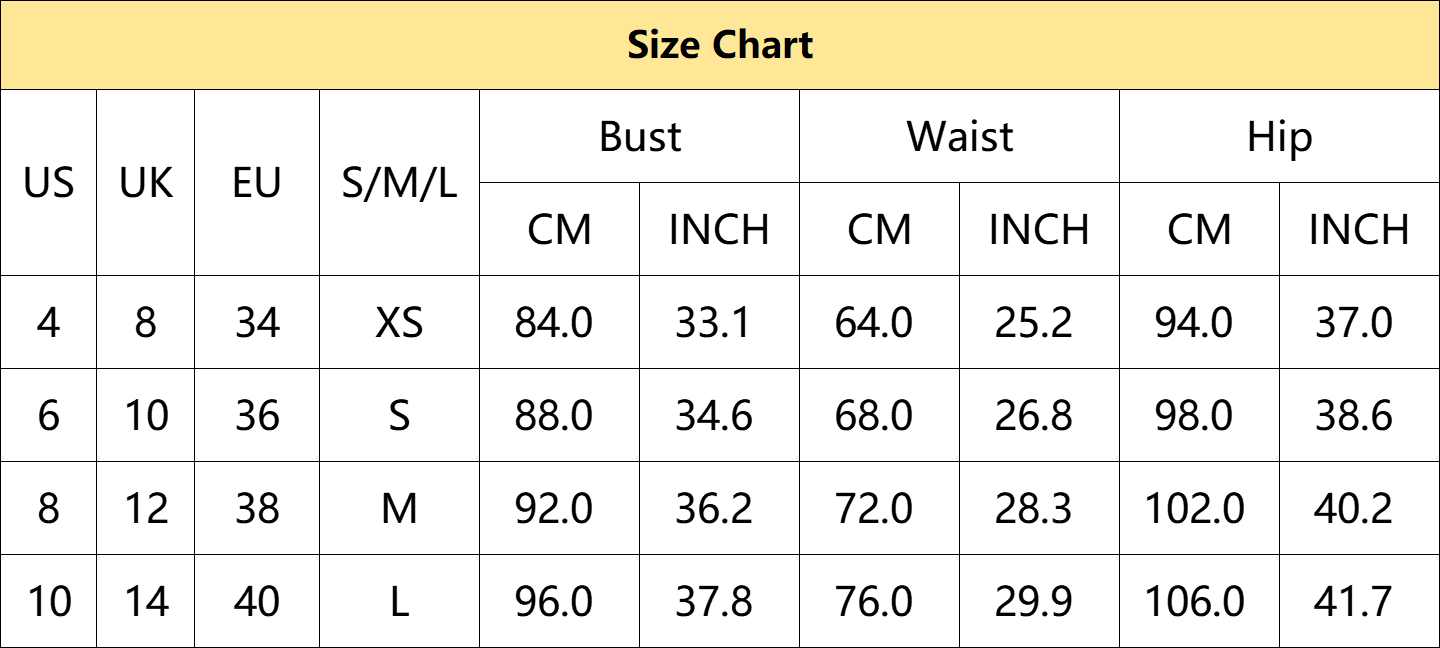The height and width of the screenshot is (648, 1440).
Task: Click the Waist 26.8 inch value
Action: pos(1034,415)
